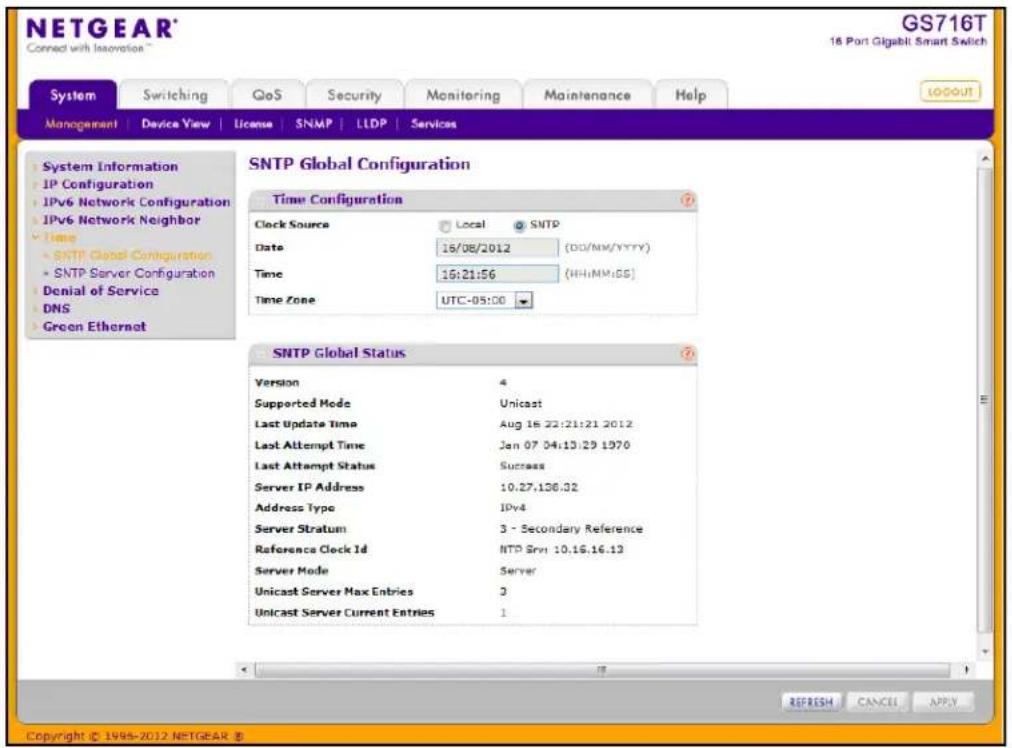1012x748 pixels.
Task: Click the SNTP Global Configuration heading
Action: (x=359, y=164)
